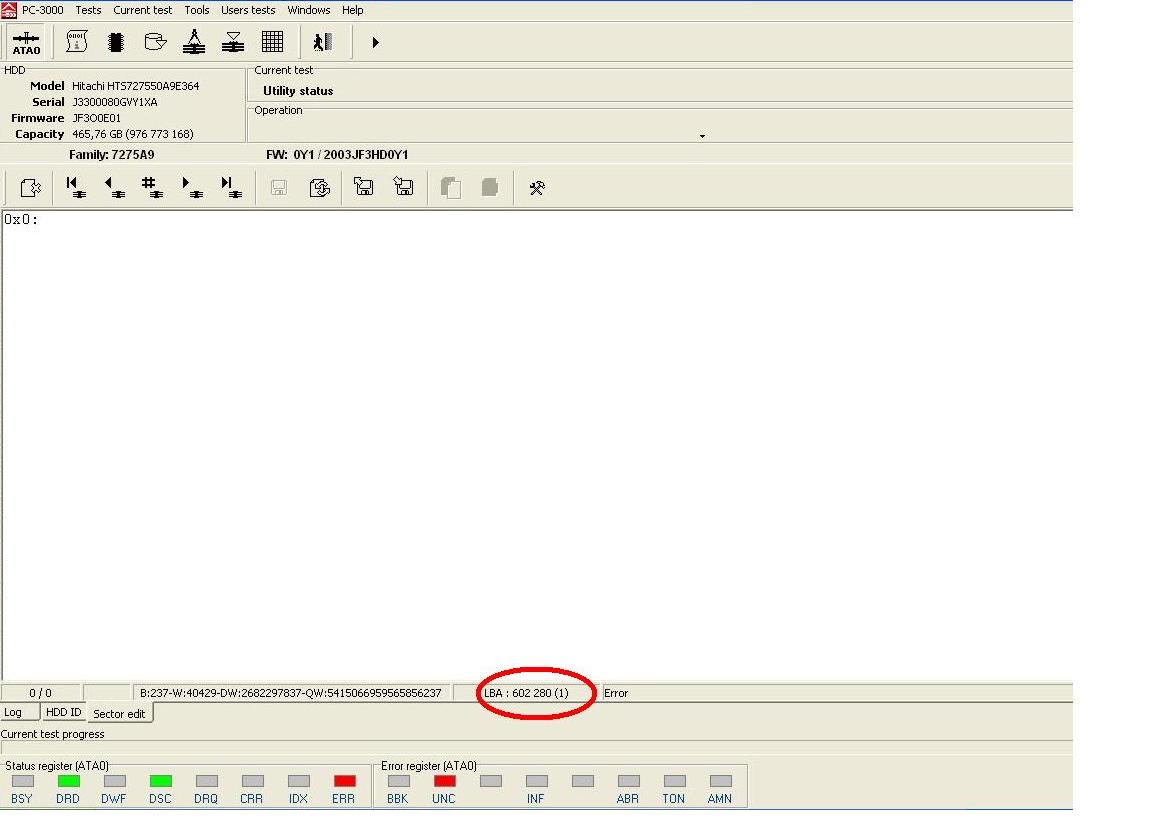
Task: Click the INF error register indicator
Action: click(537, 781)
